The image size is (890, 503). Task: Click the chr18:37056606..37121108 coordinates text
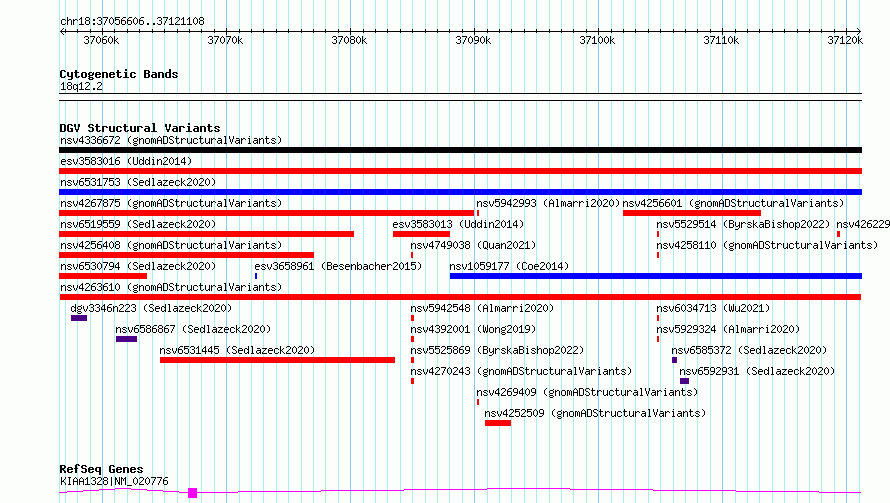[132, 22]
